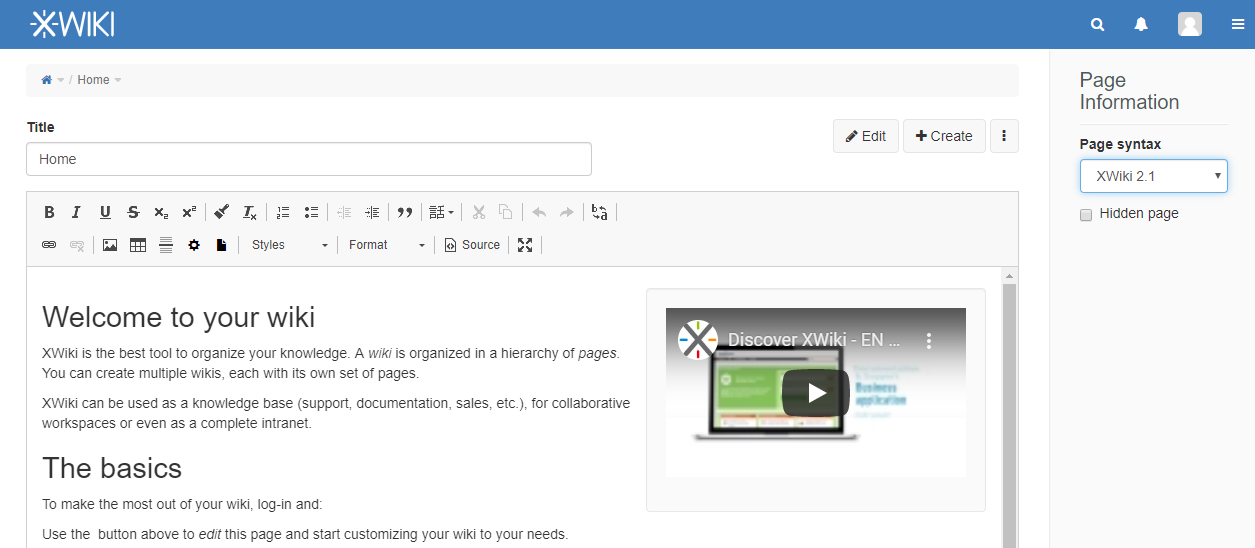
Task: Expand the arrow after Home breadcrumb
Action: coord(118,80)
